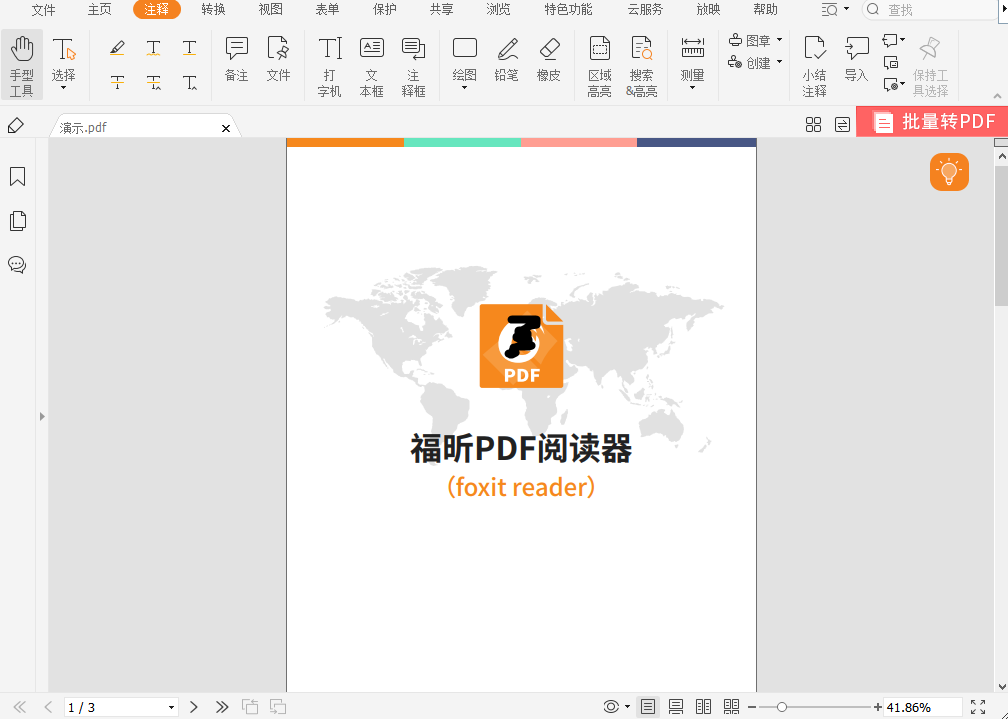Image resolution: width=1008 pixels, height=719 pixels.
Task: Select the 文本框 (Text Box) tool
Action: pyautogui.click(x=371, y=64)
